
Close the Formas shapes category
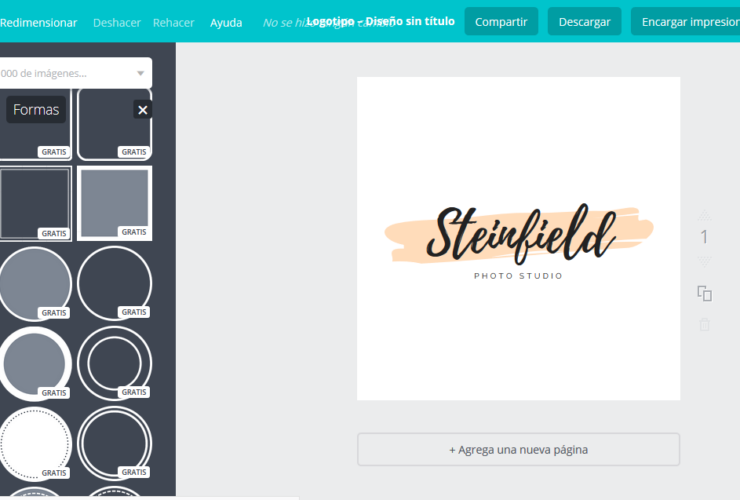tap(143, 110)
